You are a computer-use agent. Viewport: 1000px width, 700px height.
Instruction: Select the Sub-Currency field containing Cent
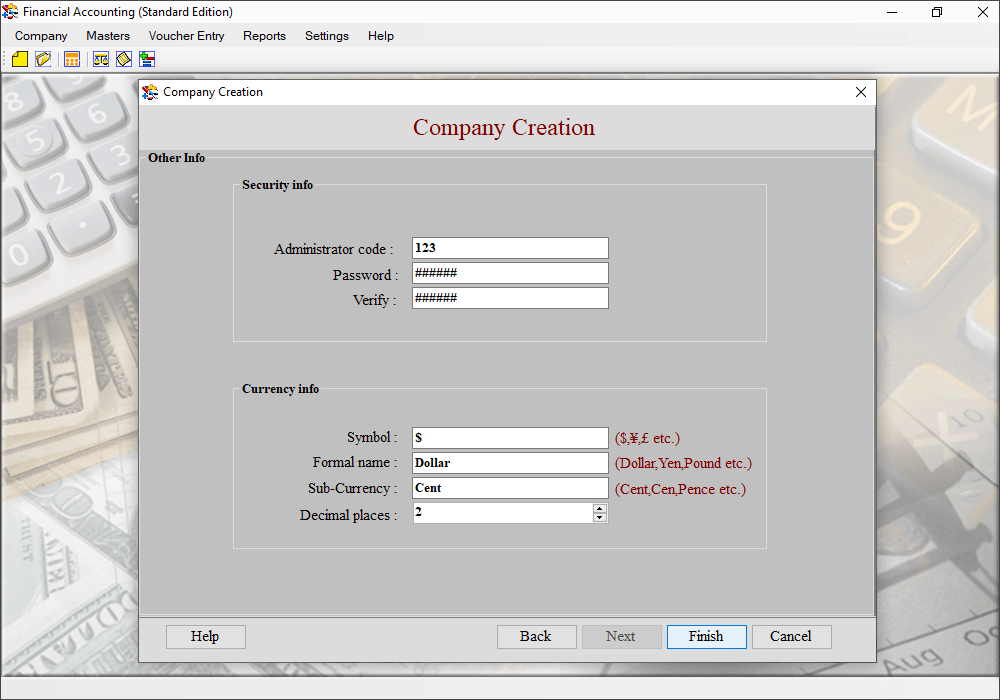[x=510, y=488]
